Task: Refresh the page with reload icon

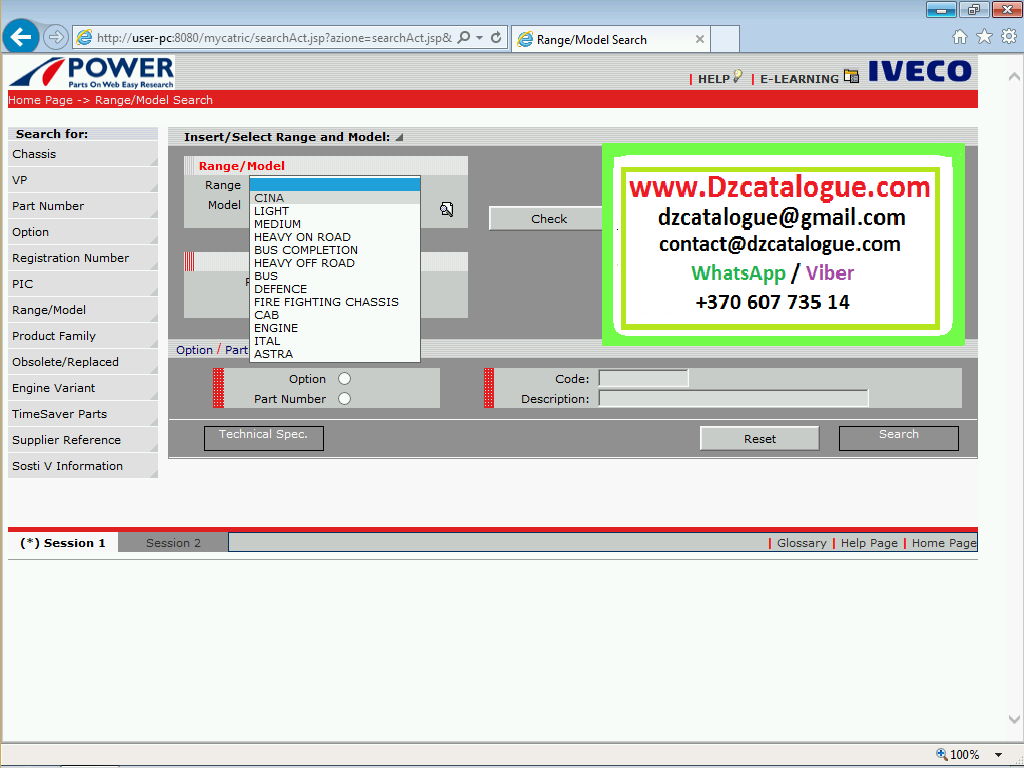Action: tap(496, 37)
